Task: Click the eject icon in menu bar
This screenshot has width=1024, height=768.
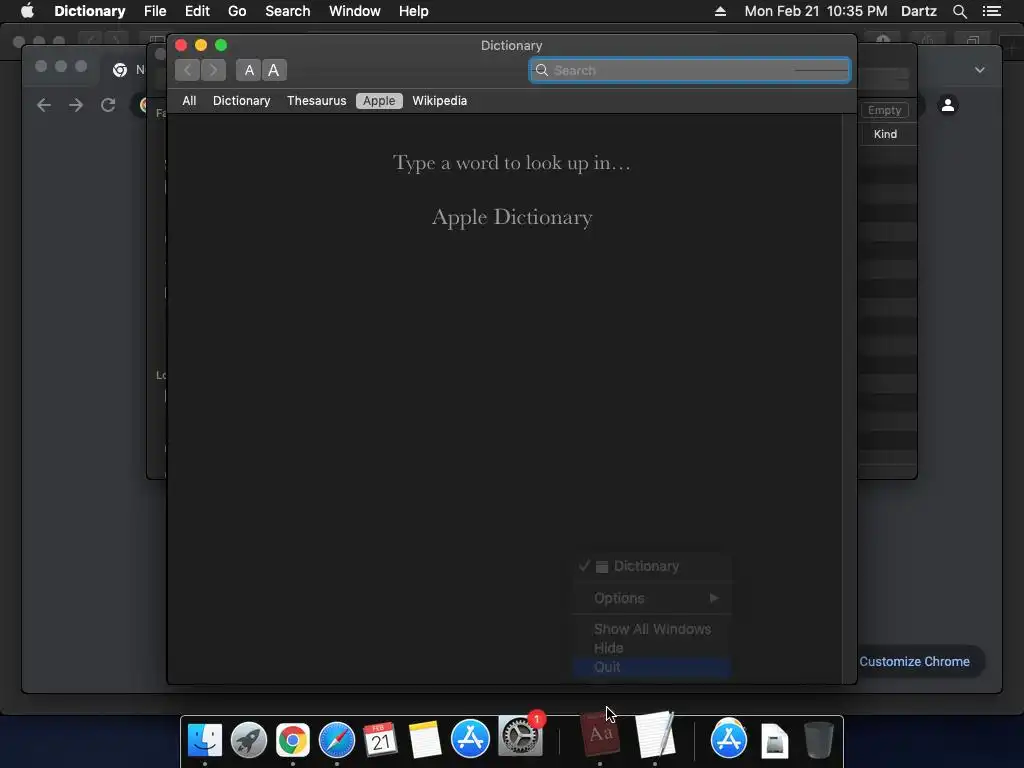Action: coord(720,11)
